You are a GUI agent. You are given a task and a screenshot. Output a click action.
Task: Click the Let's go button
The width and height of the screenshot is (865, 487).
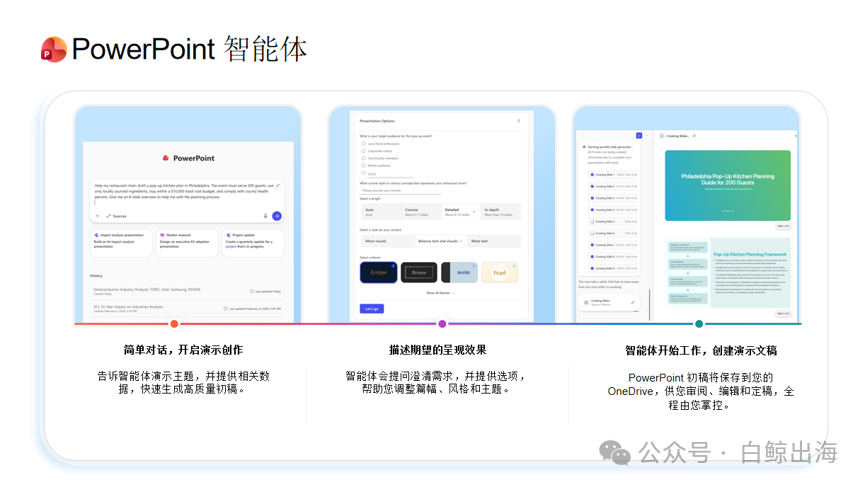pyautogui.click(x=372, y=309)
